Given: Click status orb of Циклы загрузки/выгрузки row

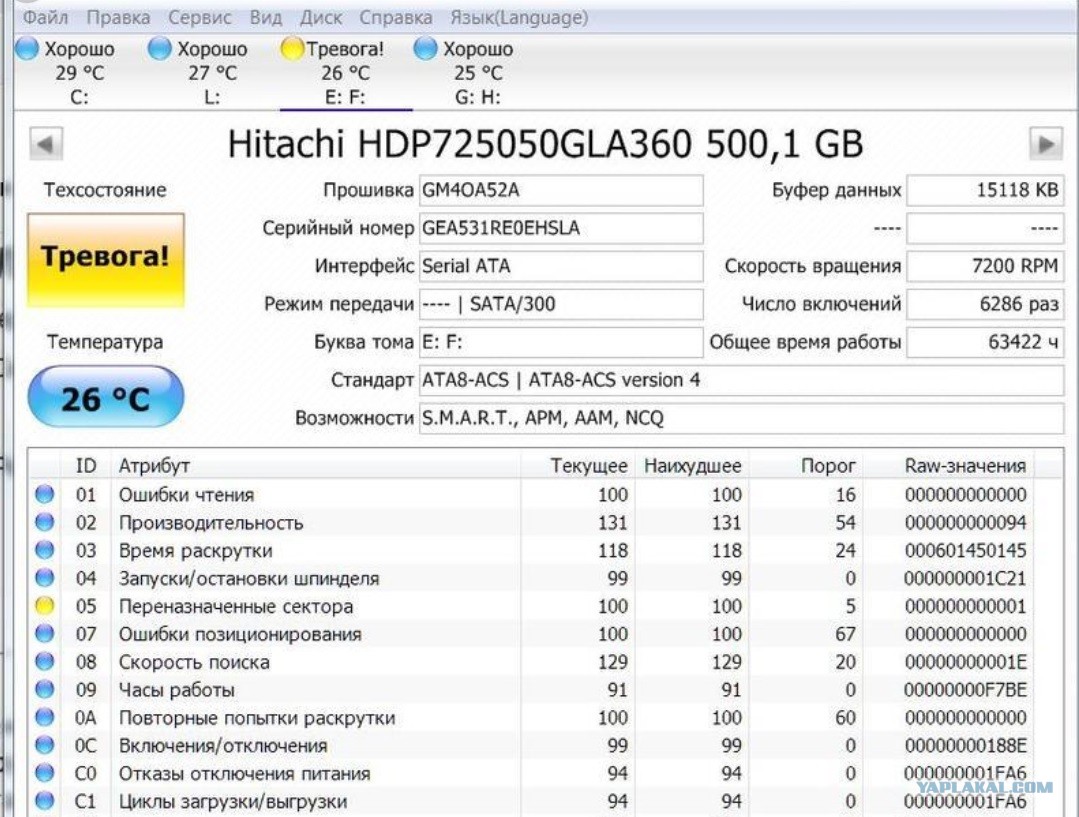Looking at the screenshot, I should tap(45, 800).
